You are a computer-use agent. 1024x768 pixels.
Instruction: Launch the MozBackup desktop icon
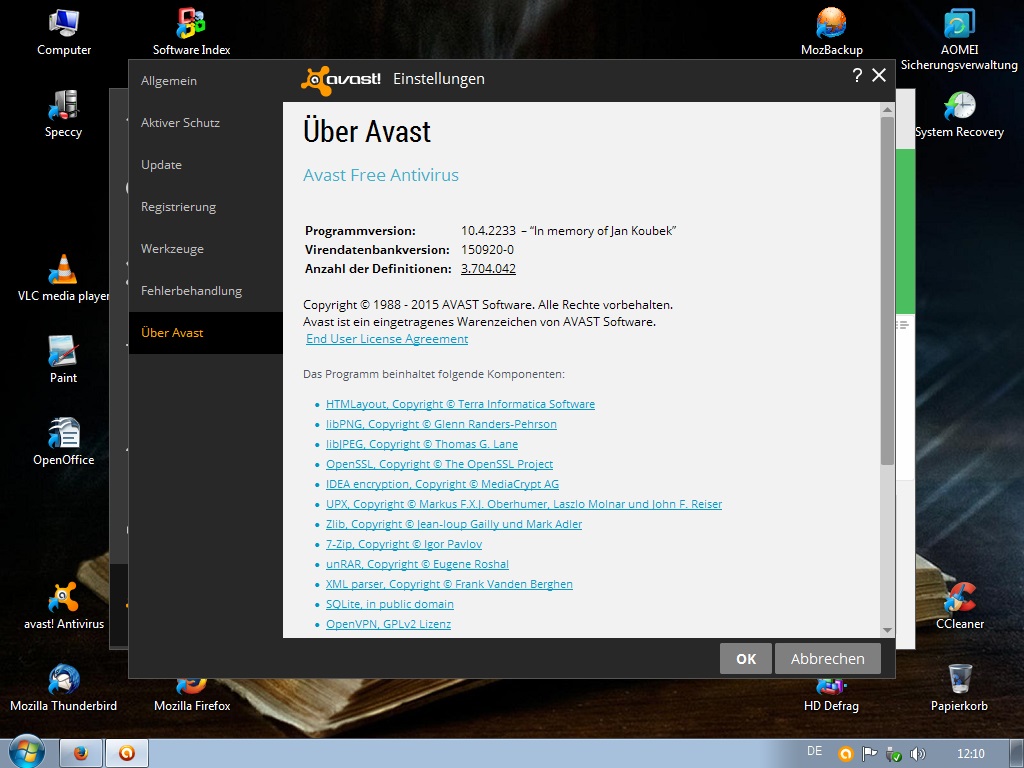tap(831, 32)
